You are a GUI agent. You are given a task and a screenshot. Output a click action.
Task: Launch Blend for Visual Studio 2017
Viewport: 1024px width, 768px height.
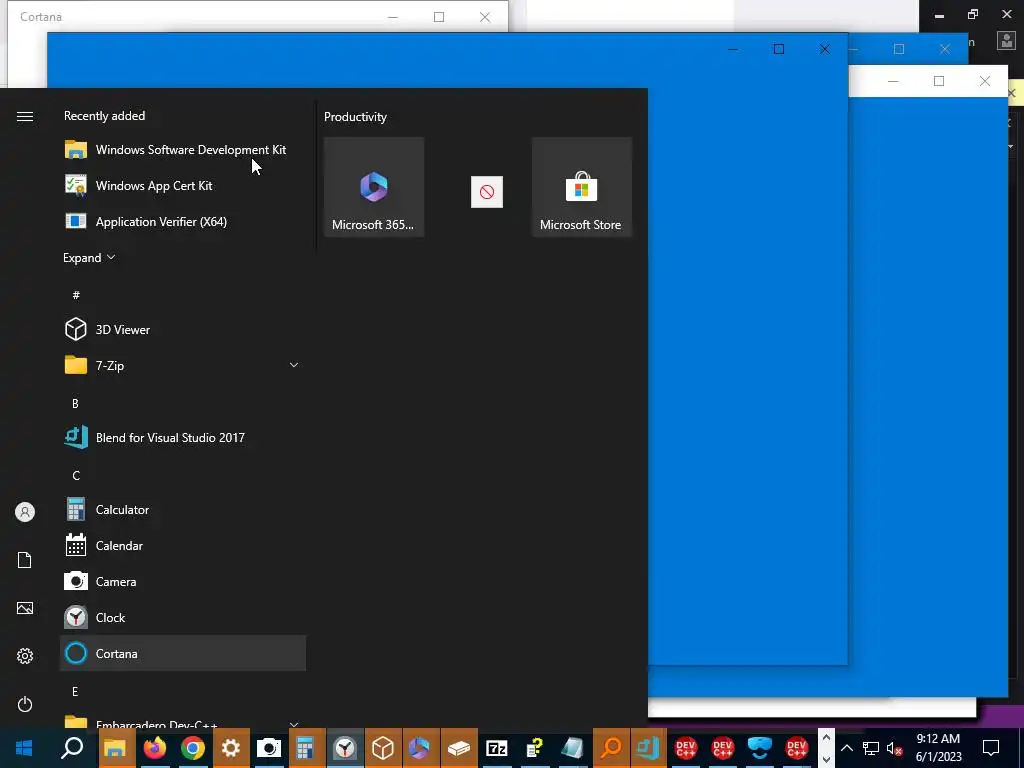click(x=183, y=438)
